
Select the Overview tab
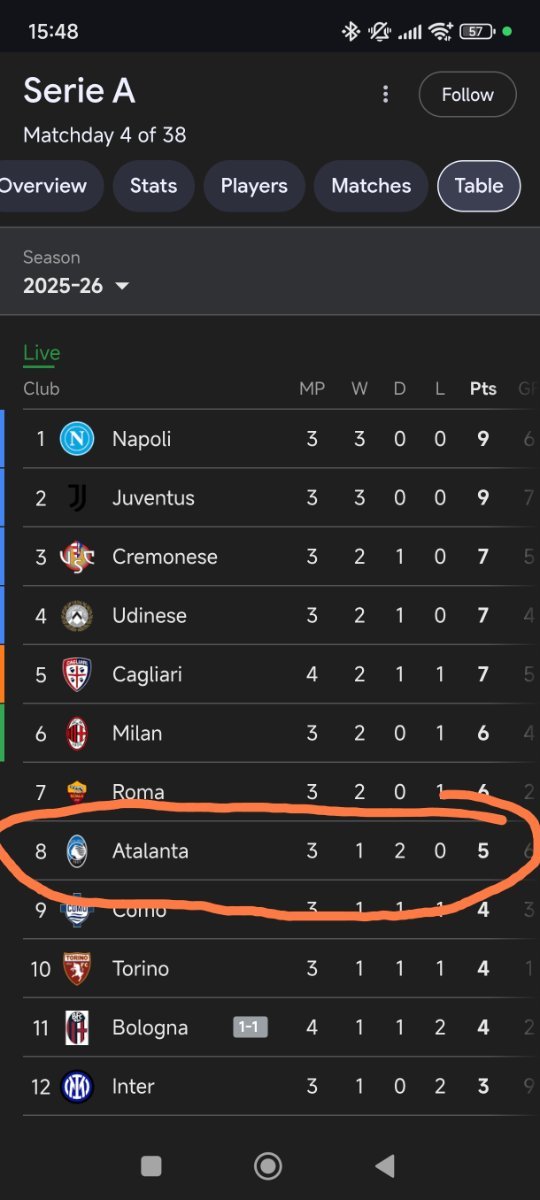click(48, 186)
